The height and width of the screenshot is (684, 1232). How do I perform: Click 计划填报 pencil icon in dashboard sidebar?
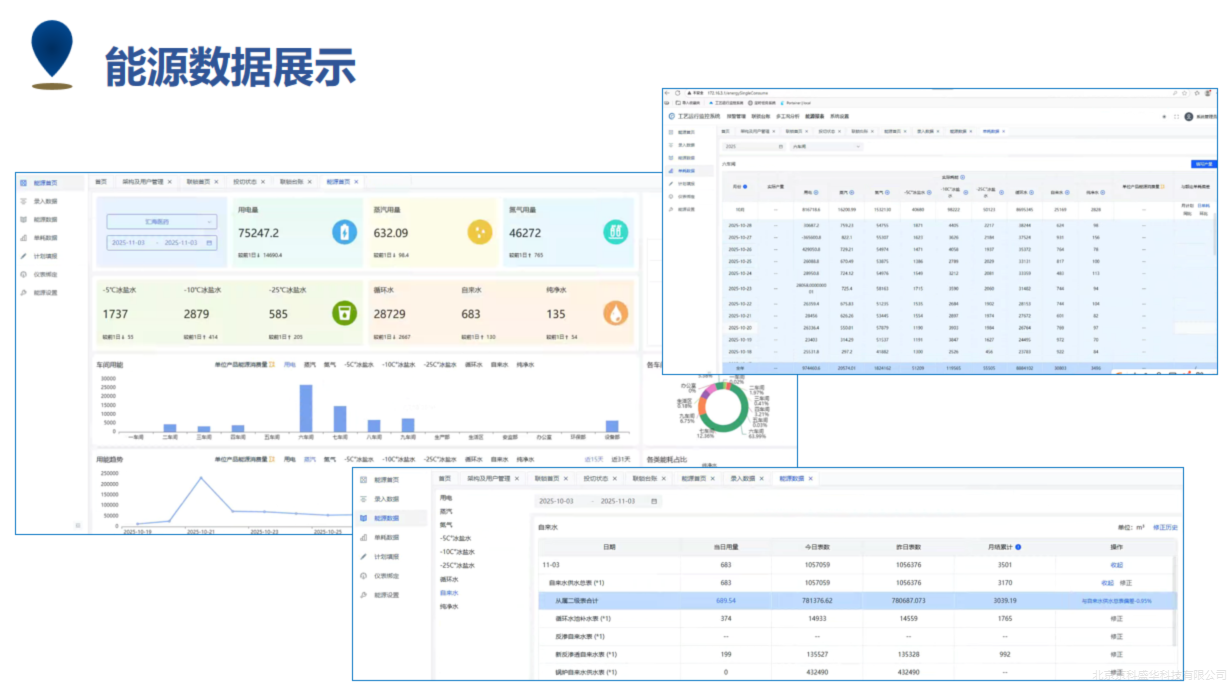24,256
